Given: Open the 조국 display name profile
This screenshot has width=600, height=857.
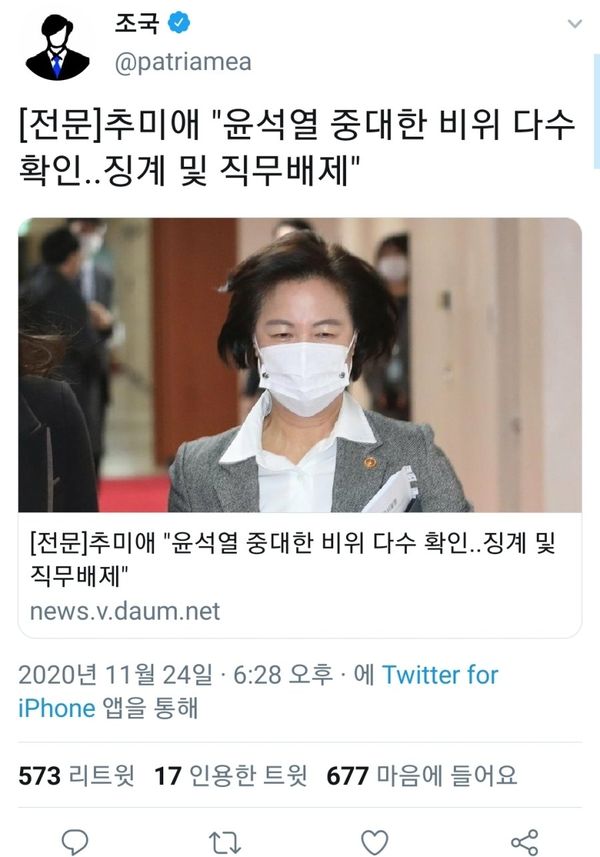Looking at the screenshot, I should [137, 23].
